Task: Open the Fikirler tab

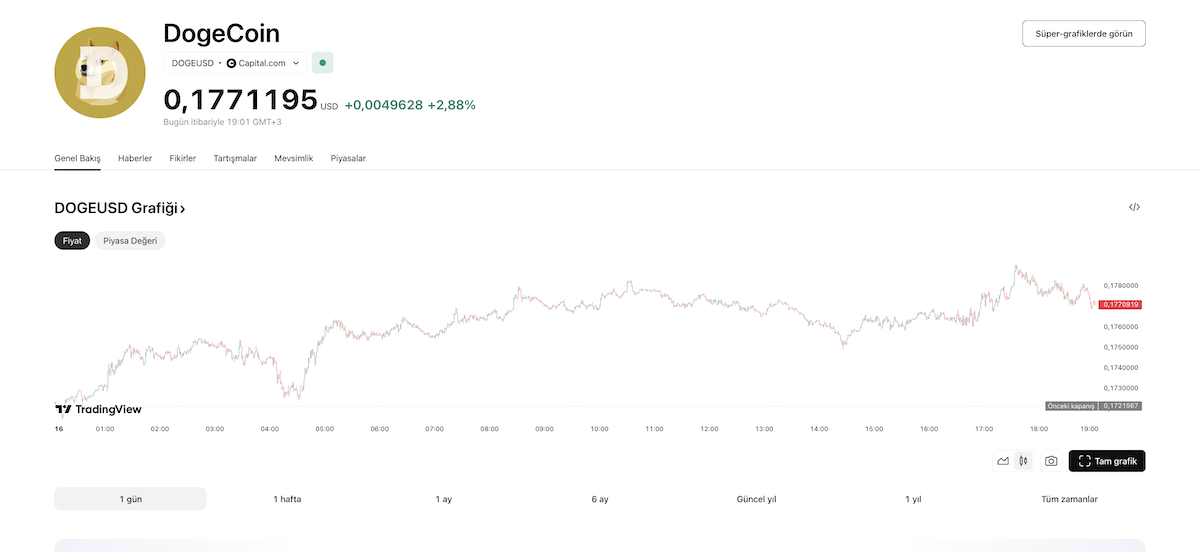Action: (183, 158)
